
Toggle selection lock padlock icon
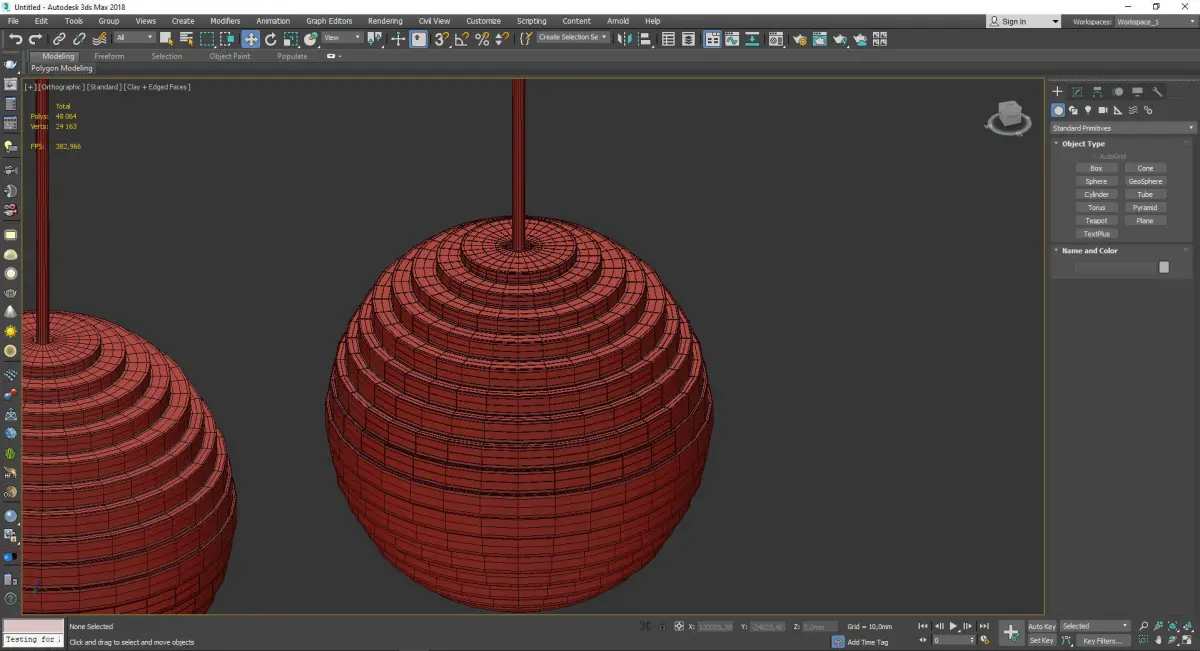click(x=662, y=626)
